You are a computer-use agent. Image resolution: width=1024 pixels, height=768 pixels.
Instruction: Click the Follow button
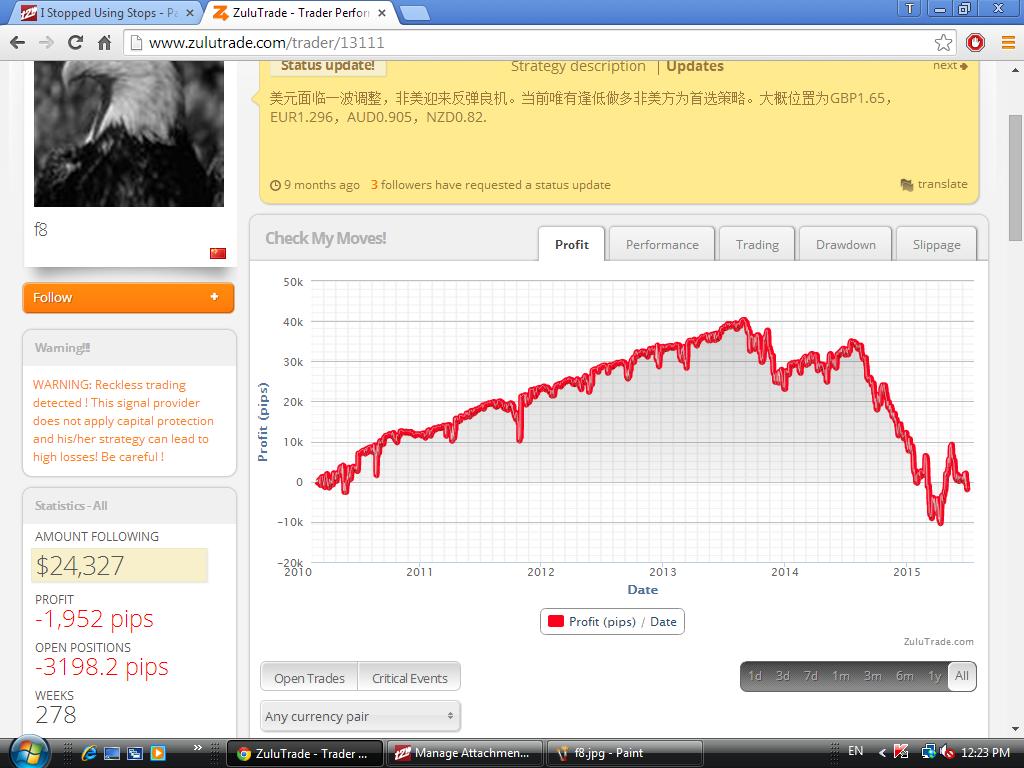(x=128, y=298)
